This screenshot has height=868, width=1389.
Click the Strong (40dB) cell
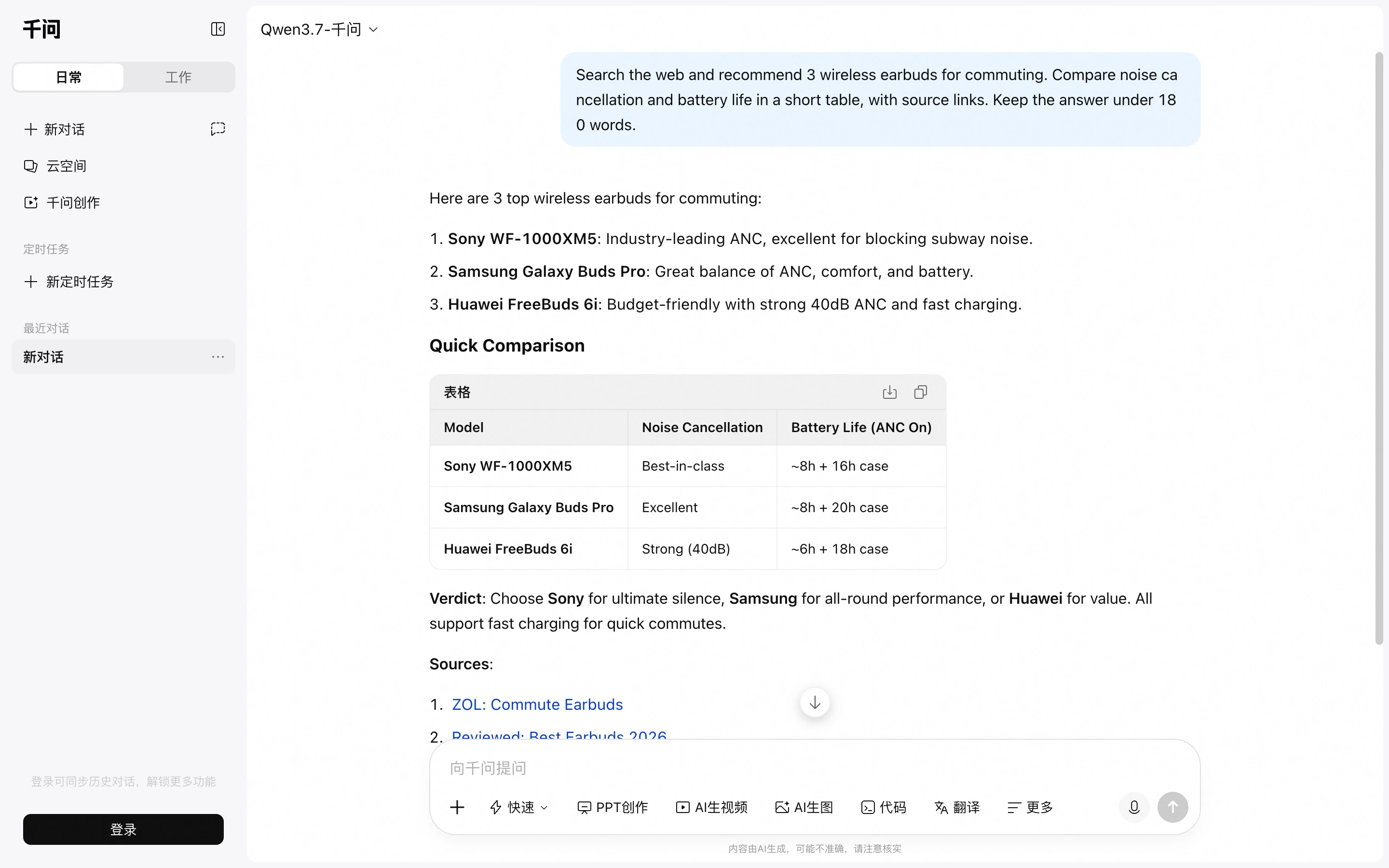(x=702, y=549)
